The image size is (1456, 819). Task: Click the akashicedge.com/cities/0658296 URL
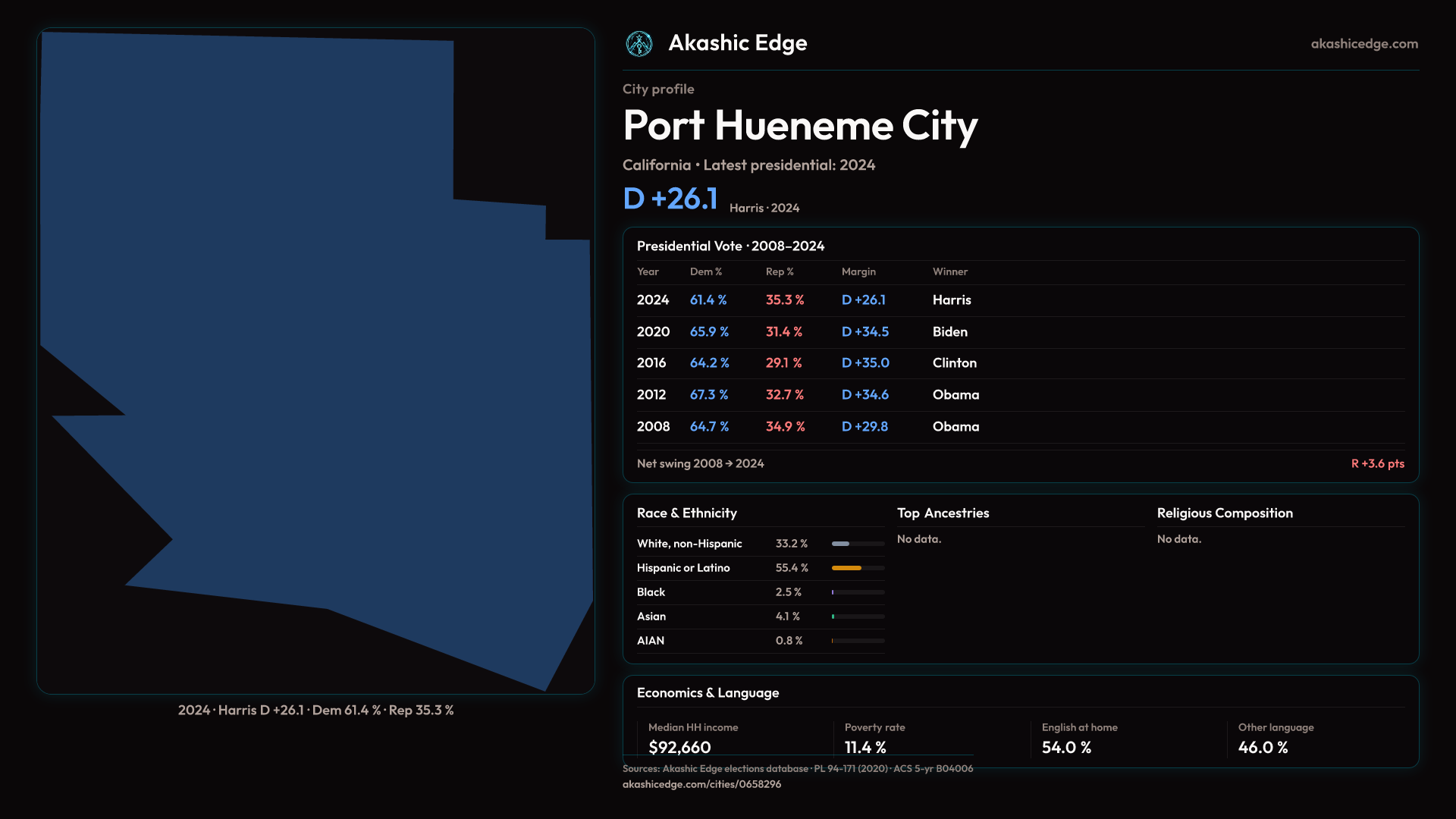(701, 784)
